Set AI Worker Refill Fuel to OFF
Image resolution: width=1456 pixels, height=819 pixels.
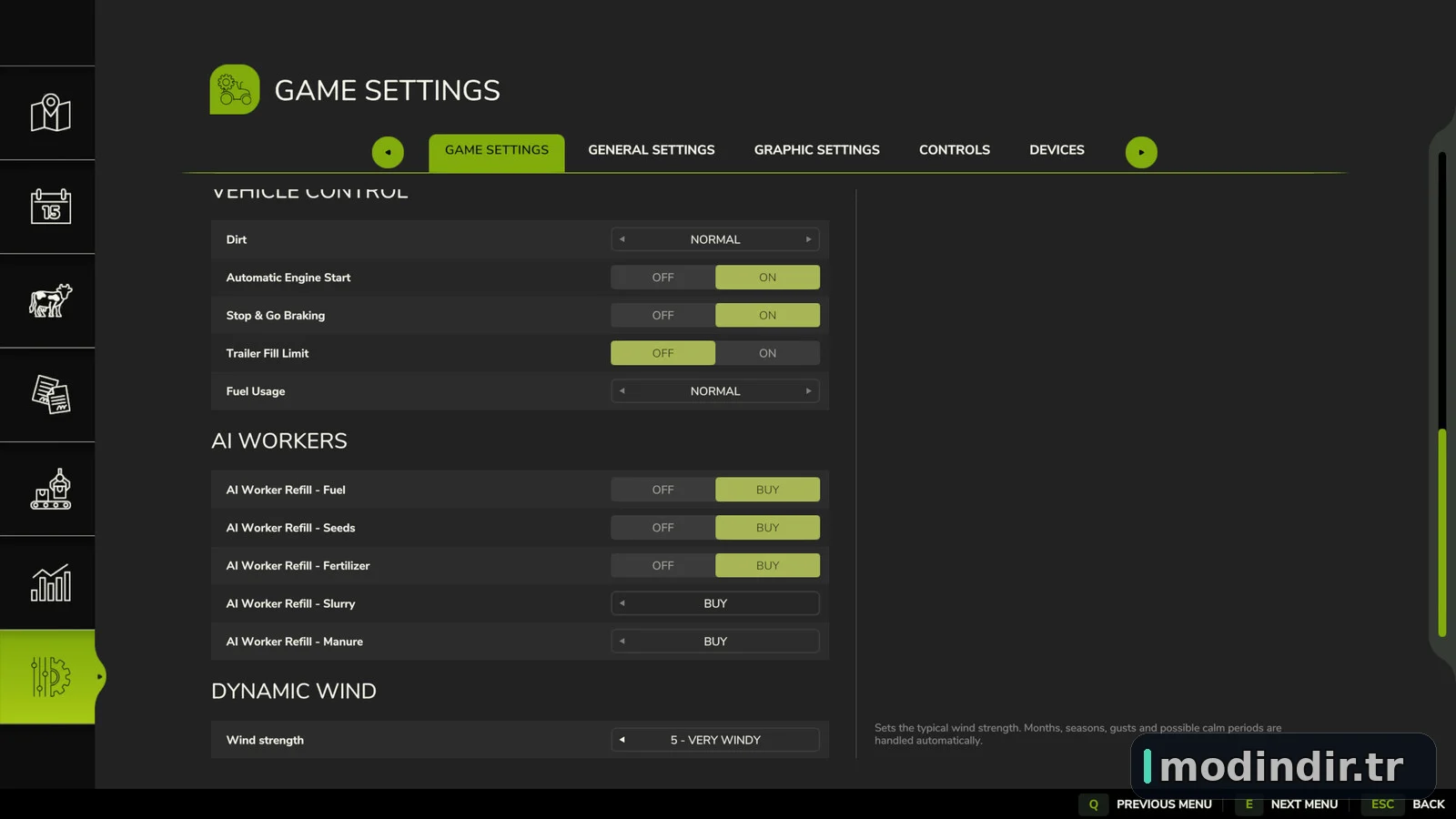662,490
